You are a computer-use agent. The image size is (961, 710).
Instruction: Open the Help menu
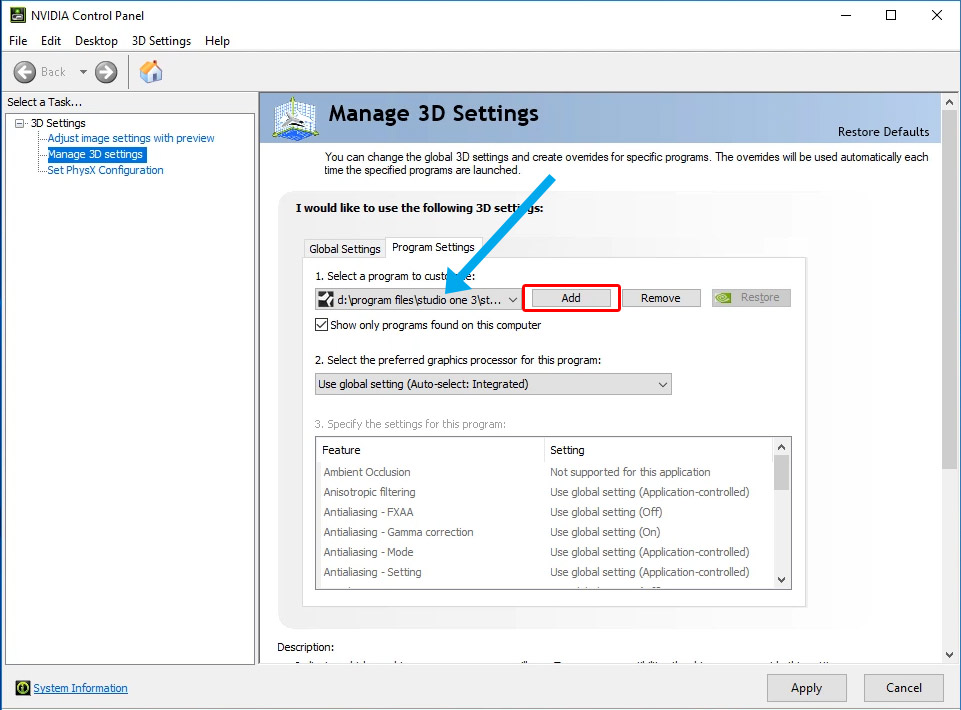[x=217, y=41]
